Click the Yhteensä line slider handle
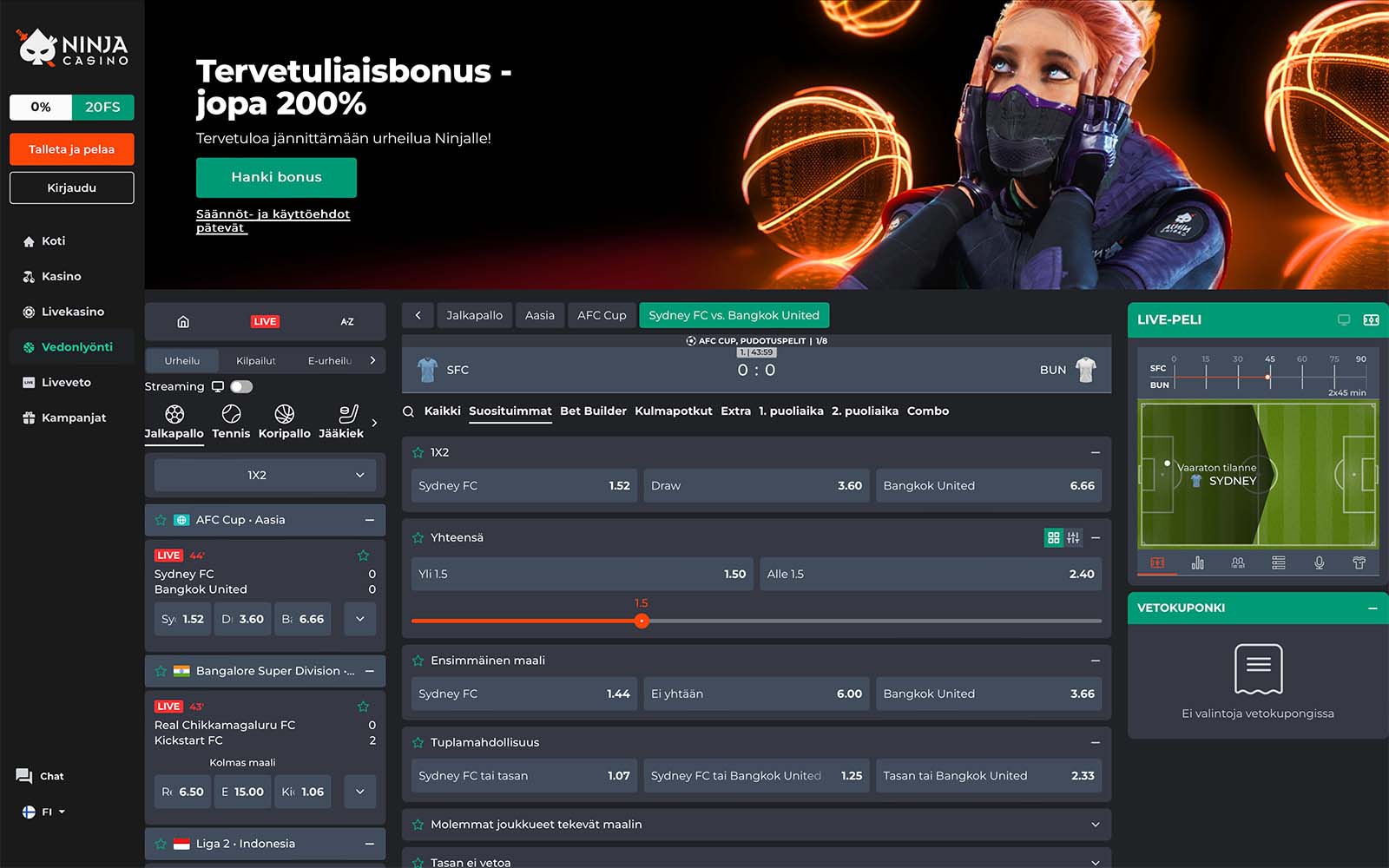 point(642,621)
